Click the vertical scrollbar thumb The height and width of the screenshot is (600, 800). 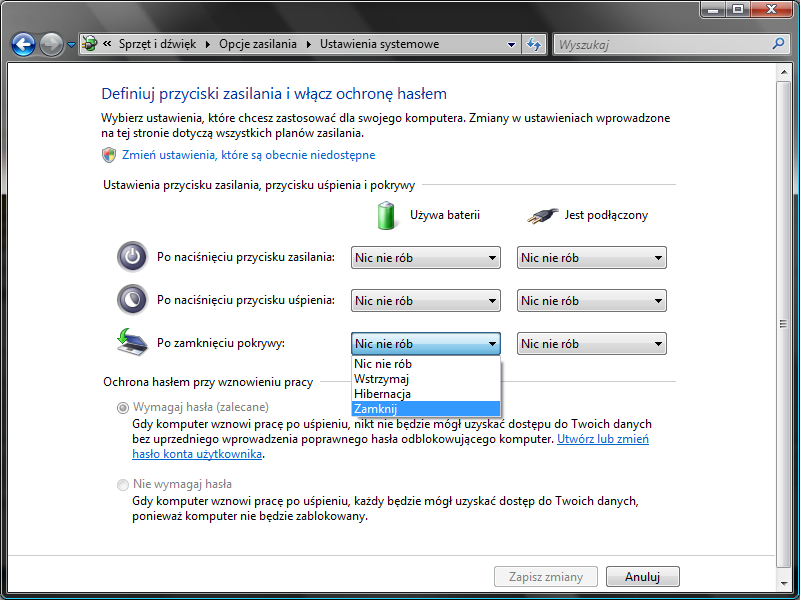point(784,323)
